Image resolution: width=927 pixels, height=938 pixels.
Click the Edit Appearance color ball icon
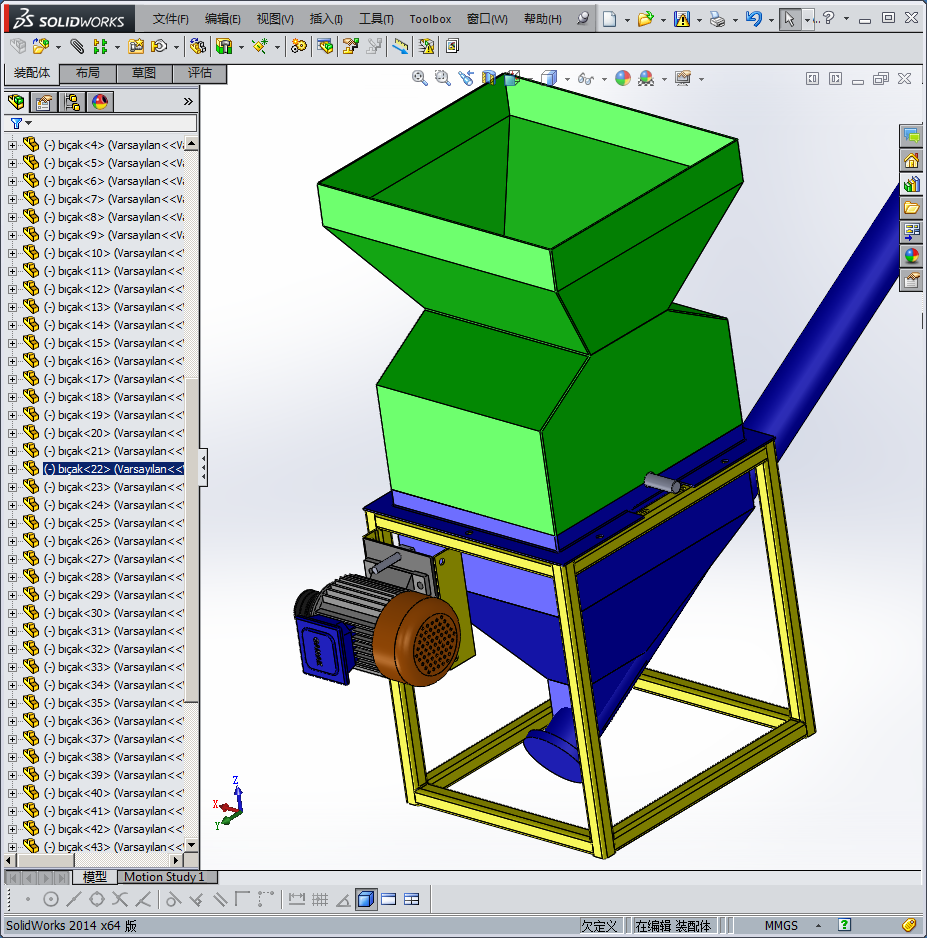[x=623, y=78]
